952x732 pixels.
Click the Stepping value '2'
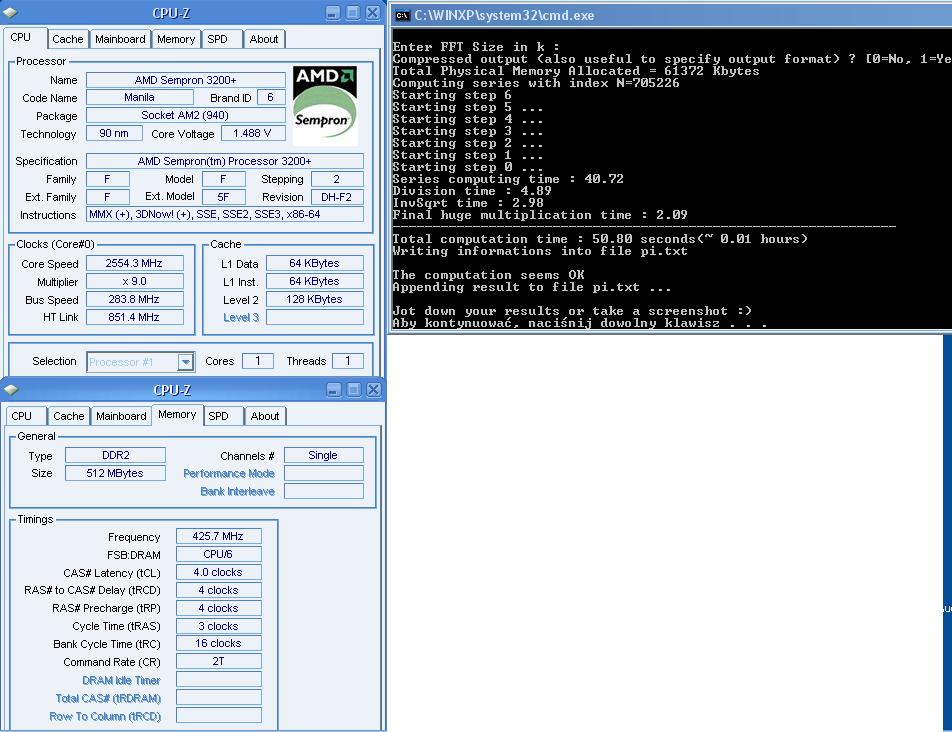tap(337, 179)
